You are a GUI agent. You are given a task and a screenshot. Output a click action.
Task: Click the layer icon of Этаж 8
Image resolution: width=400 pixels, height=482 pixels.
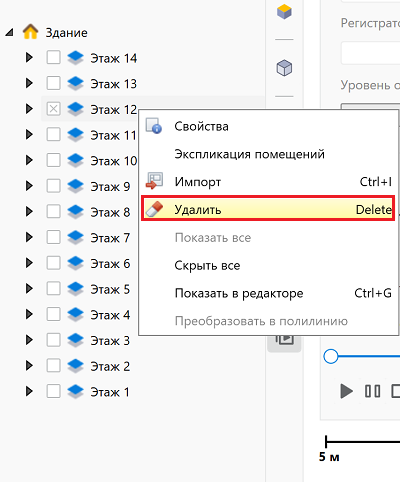(x=76, y=212)
